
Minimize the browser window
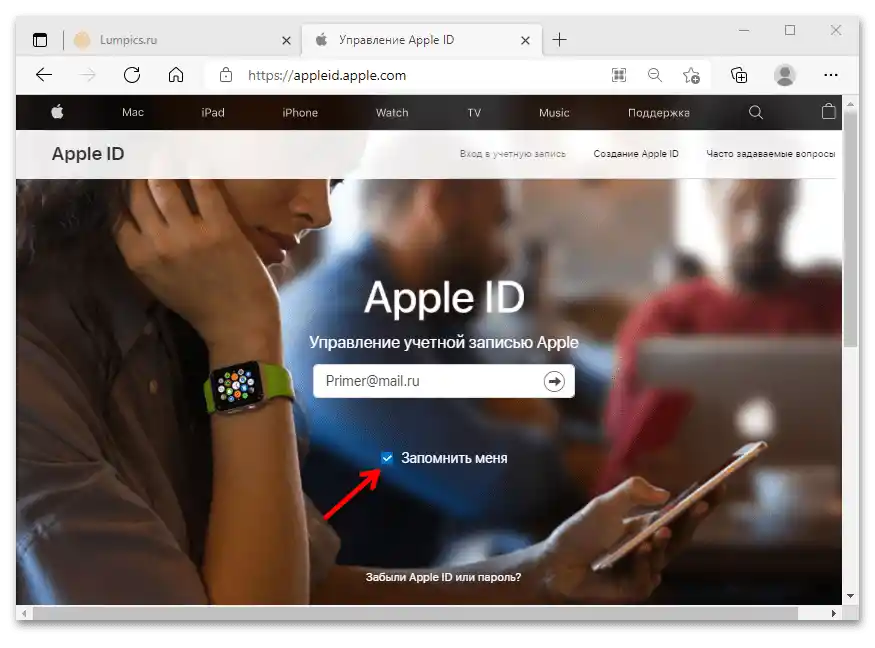[744, 30]
